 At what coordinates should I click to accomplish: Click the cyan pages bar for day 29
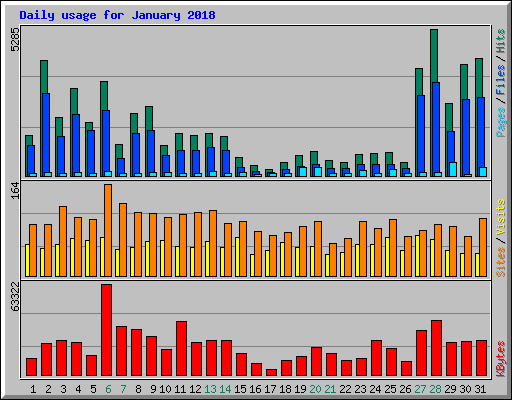pyautogui.click(x=453, y=169)
